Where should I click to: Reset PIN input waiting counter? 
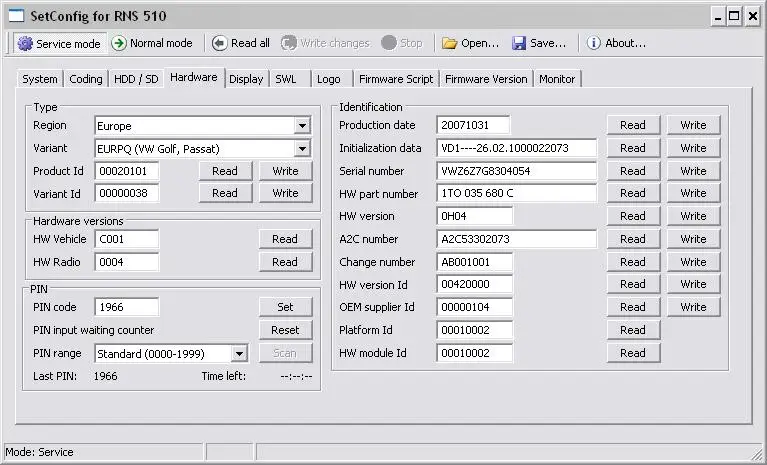[x=285, y=330]
